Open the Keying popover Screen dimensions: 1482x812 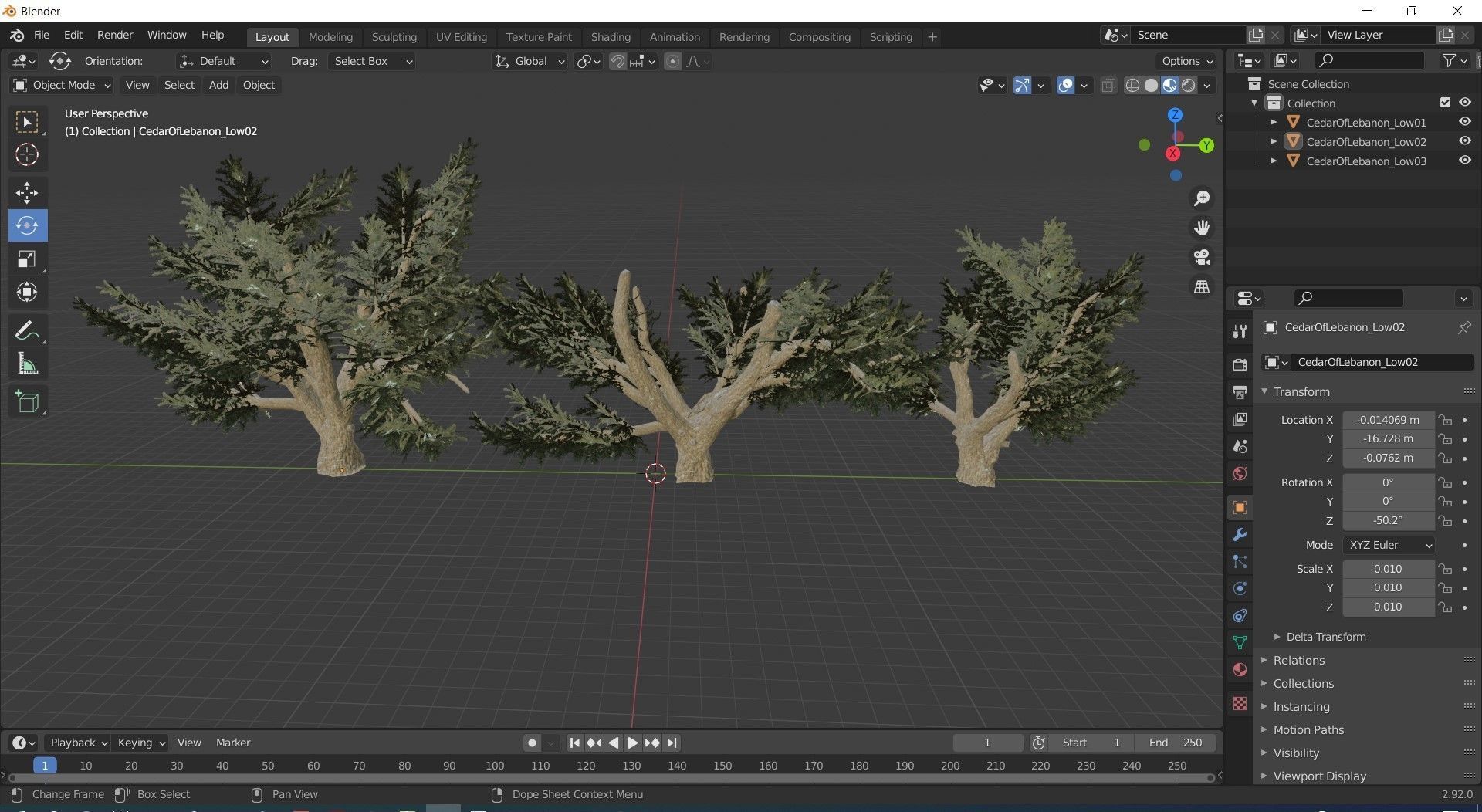140,743
